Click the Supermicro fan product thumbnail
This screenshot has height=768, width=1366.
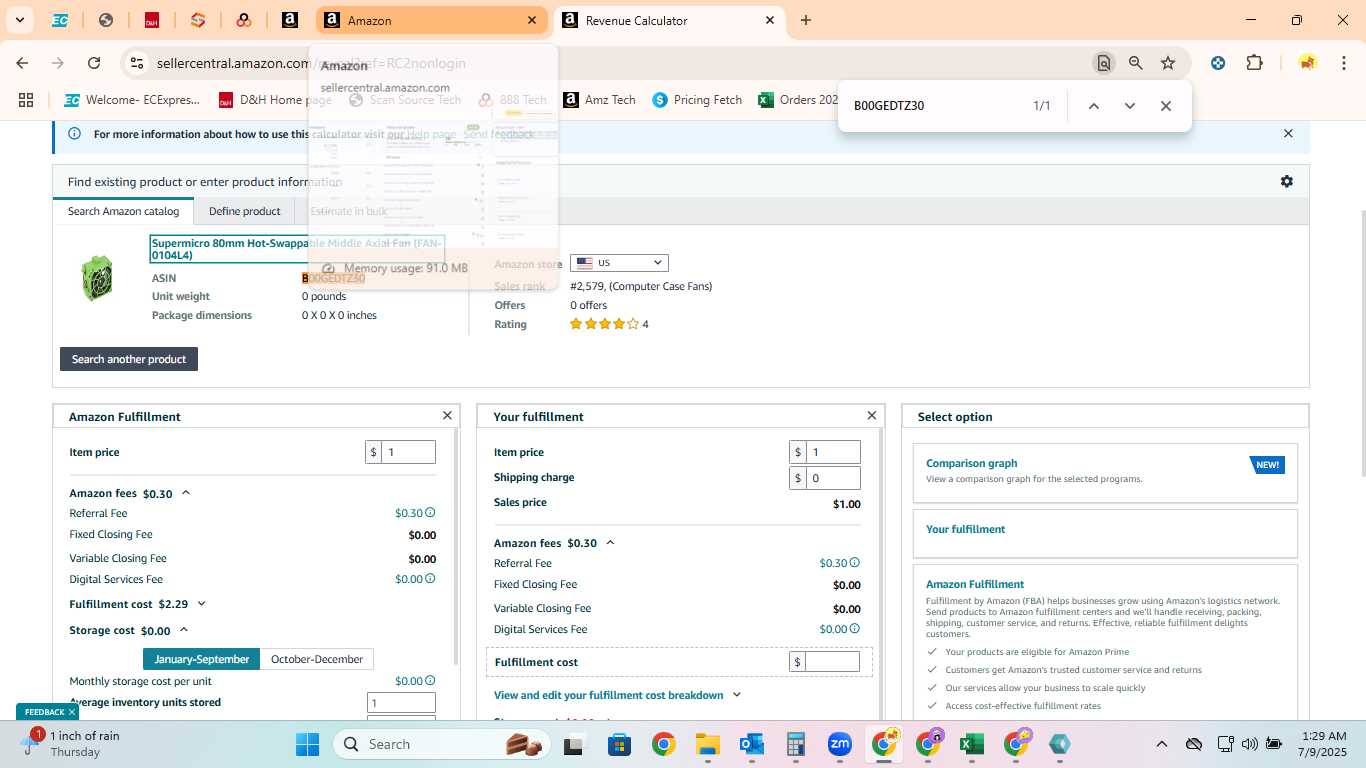tap(97, 278)
